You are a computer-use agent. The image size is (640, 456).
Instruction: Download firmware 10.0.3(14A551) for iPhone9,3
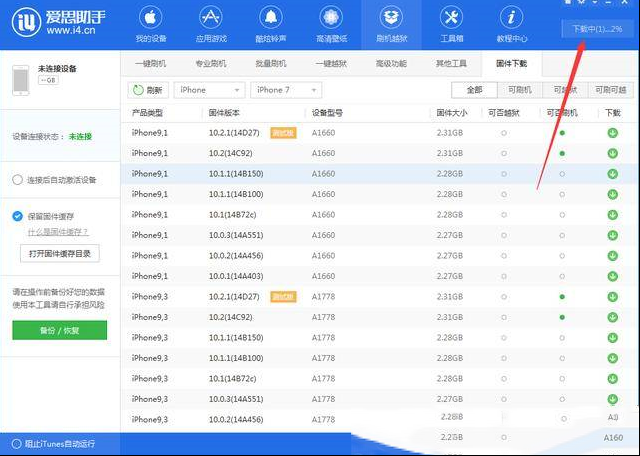tap(612, 399)
